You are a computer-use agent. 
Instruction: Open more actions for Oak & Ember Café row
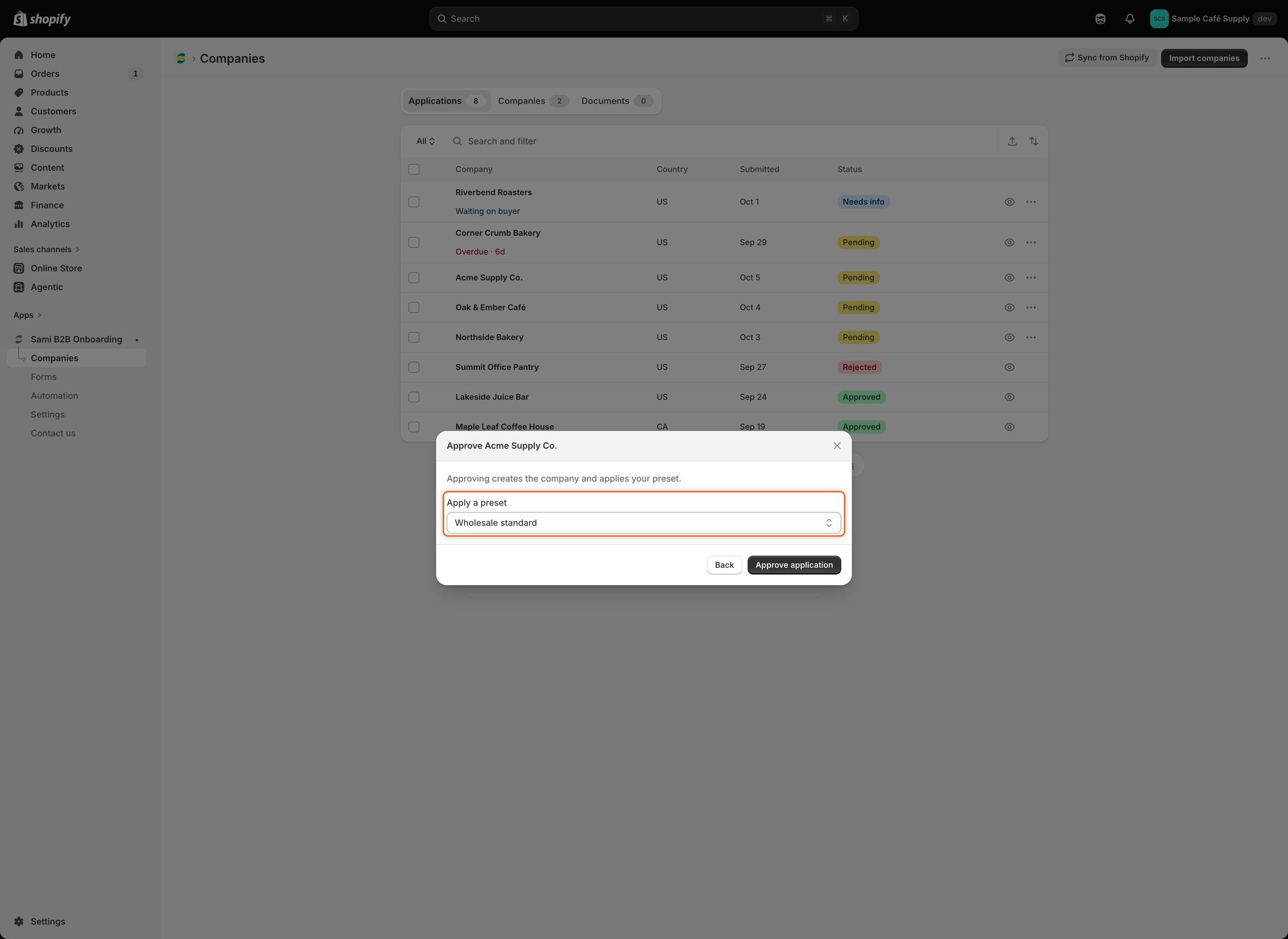(1031, 307)
